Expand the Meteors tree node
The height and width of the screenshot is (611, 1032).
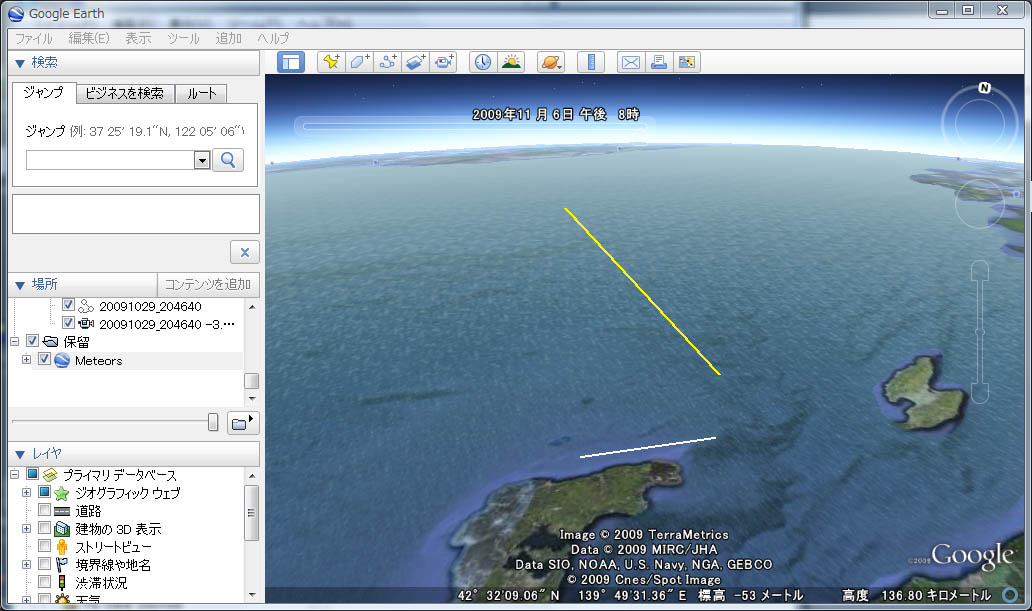tap(26, 359)
